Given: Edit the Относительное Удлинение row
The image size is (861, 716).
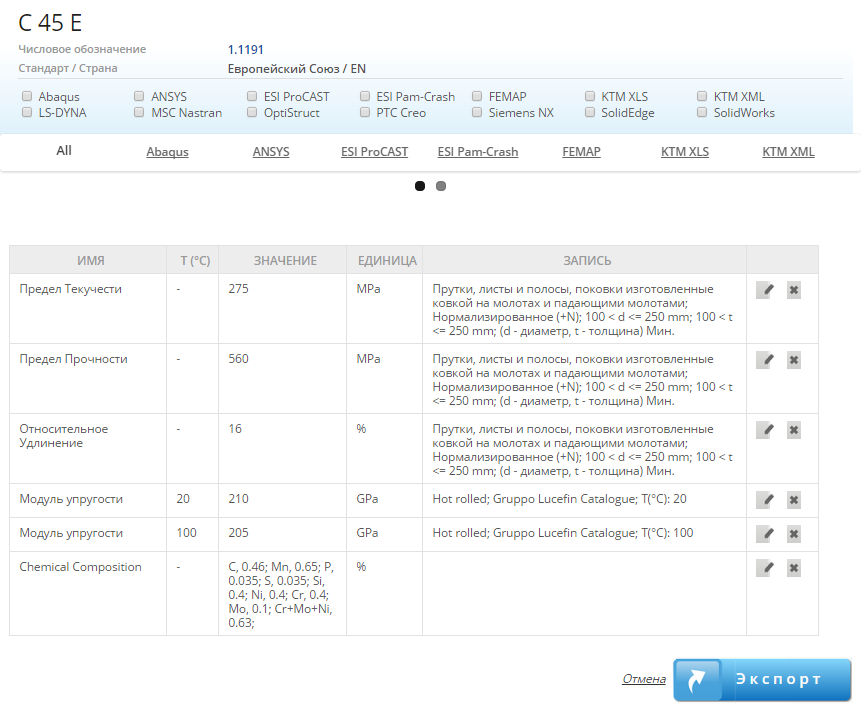Looking at the screenshot, I should (x=765, y=430).
